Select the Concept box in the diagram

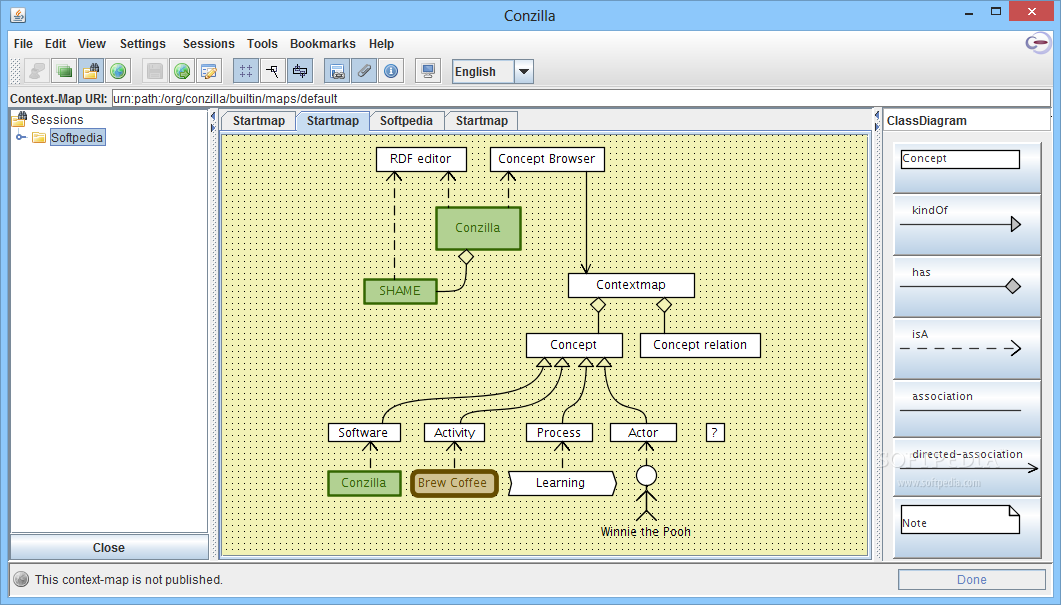pos(574,345)
